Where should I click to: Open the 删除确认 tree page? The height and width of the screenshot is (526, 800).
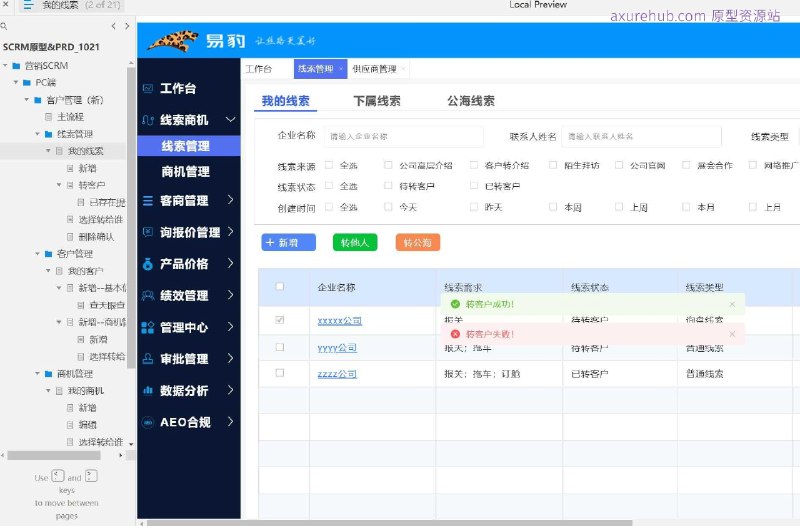click(96, 237)
